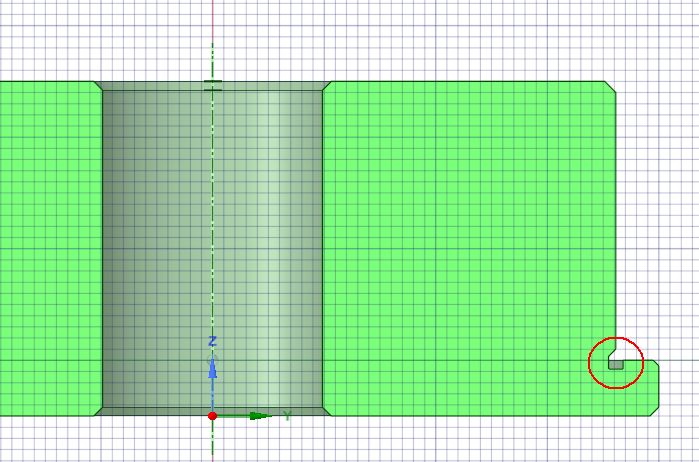Click the right vertical edge of the body
The height and width of the screenshot is (462, 699).
tap(616, 220)
